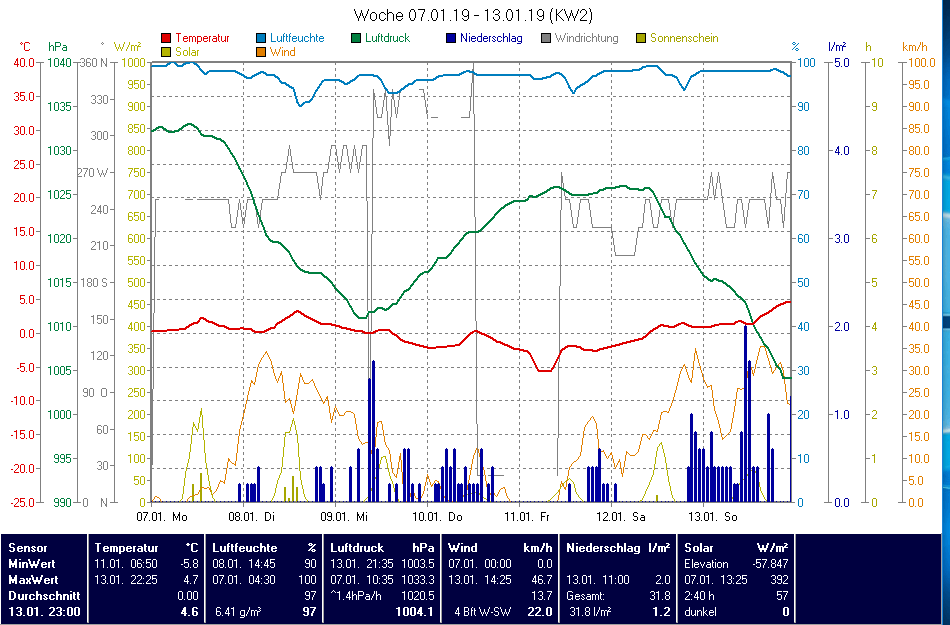Select the orange Wind legend swatch

click(x=261, y=52)
